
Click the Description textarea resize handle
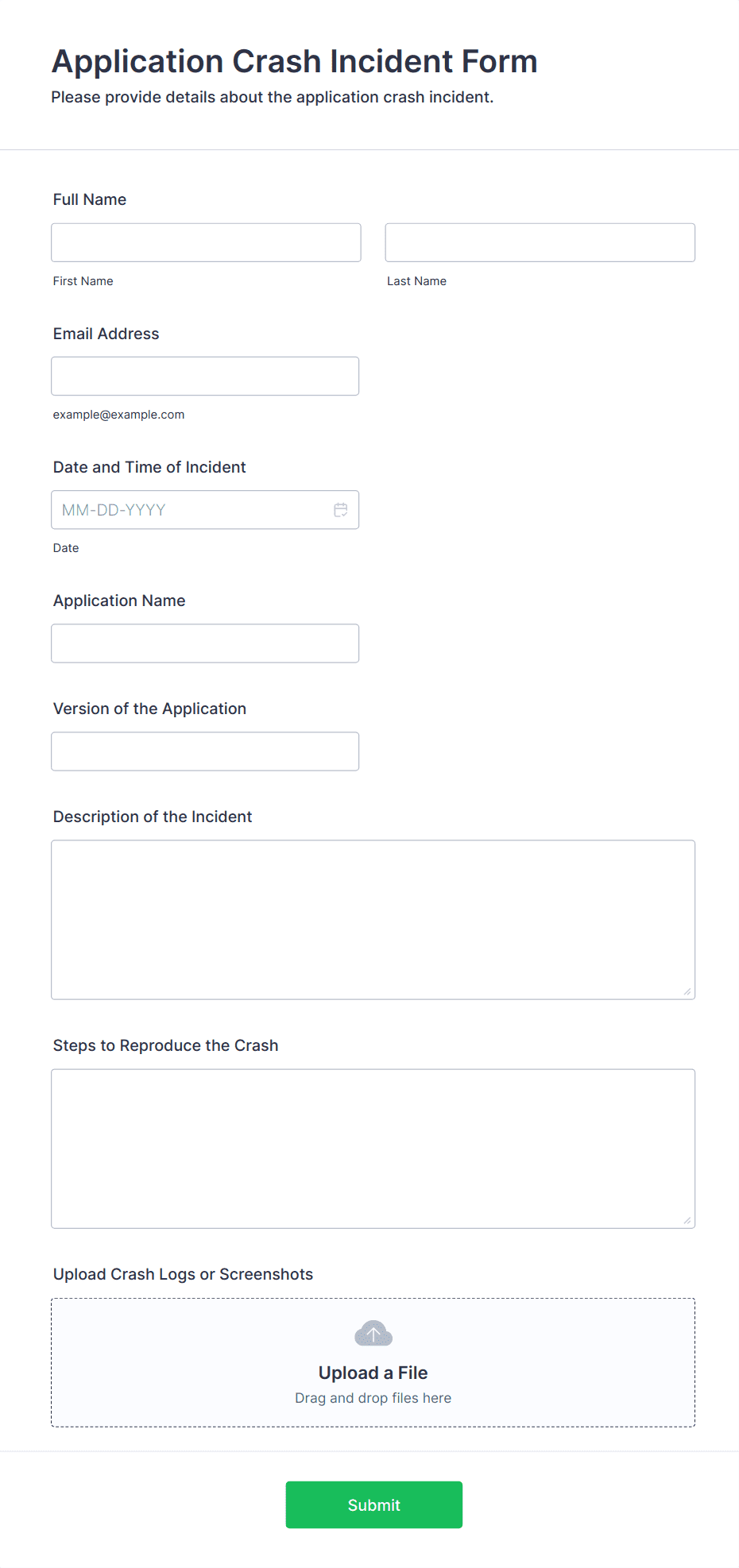click(687, 991)
